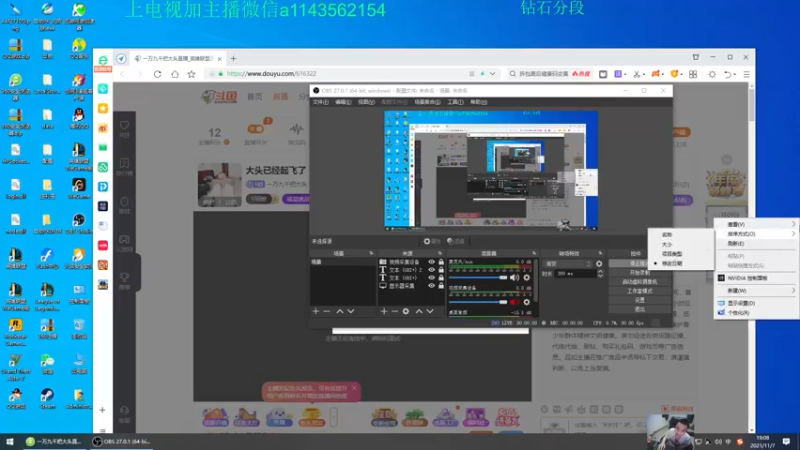Refresh the browser page

tap(158, 74)
